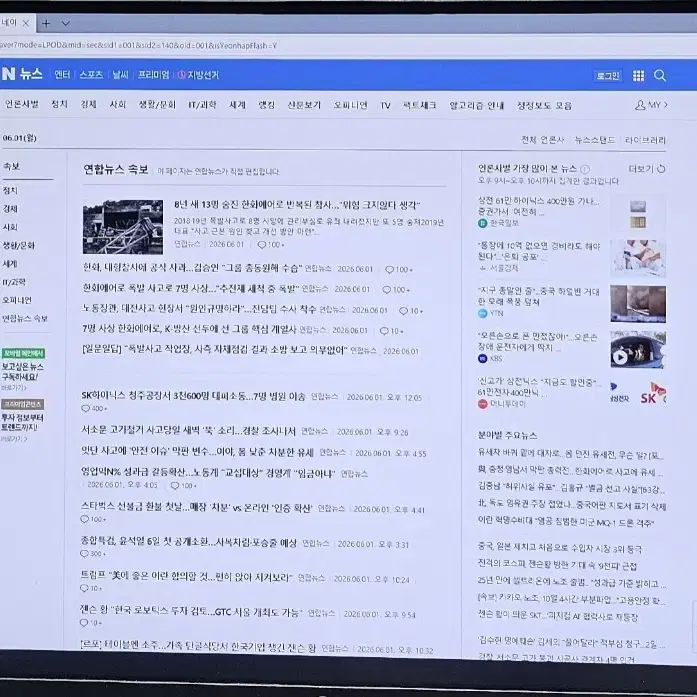The height and width of the screenshot is (697, 697).
Task: Open the 보고싶은 뉴스 구독하세요 banner
Action: [x=23, y=370]
